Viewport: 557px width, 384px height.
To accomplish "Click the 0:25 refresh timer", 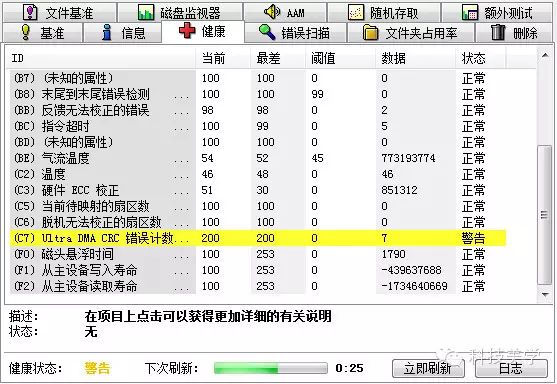I will (349, 368).
